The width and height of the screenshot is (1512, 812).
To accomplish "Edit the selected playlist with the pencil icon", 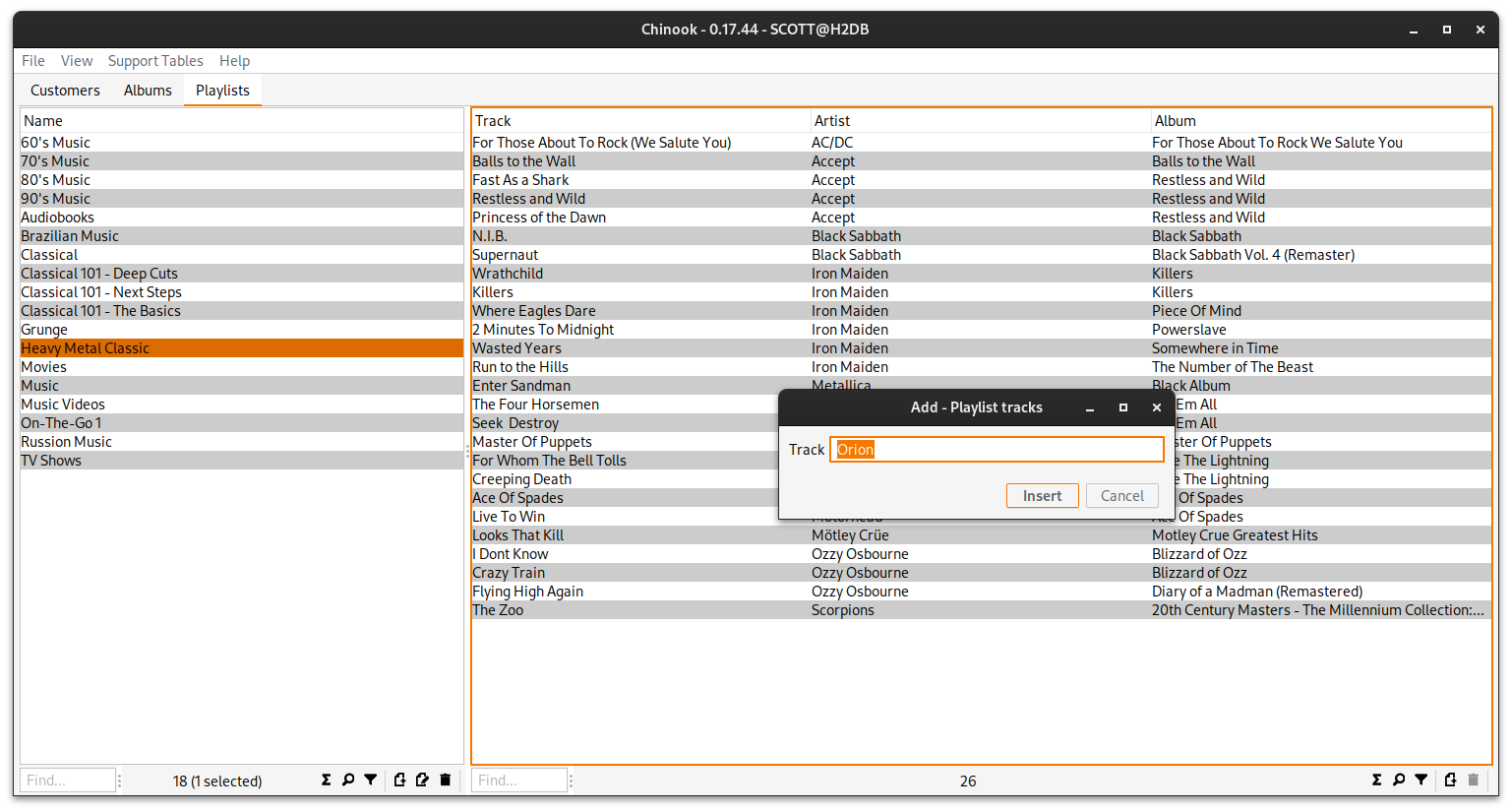I will (422, 780).
